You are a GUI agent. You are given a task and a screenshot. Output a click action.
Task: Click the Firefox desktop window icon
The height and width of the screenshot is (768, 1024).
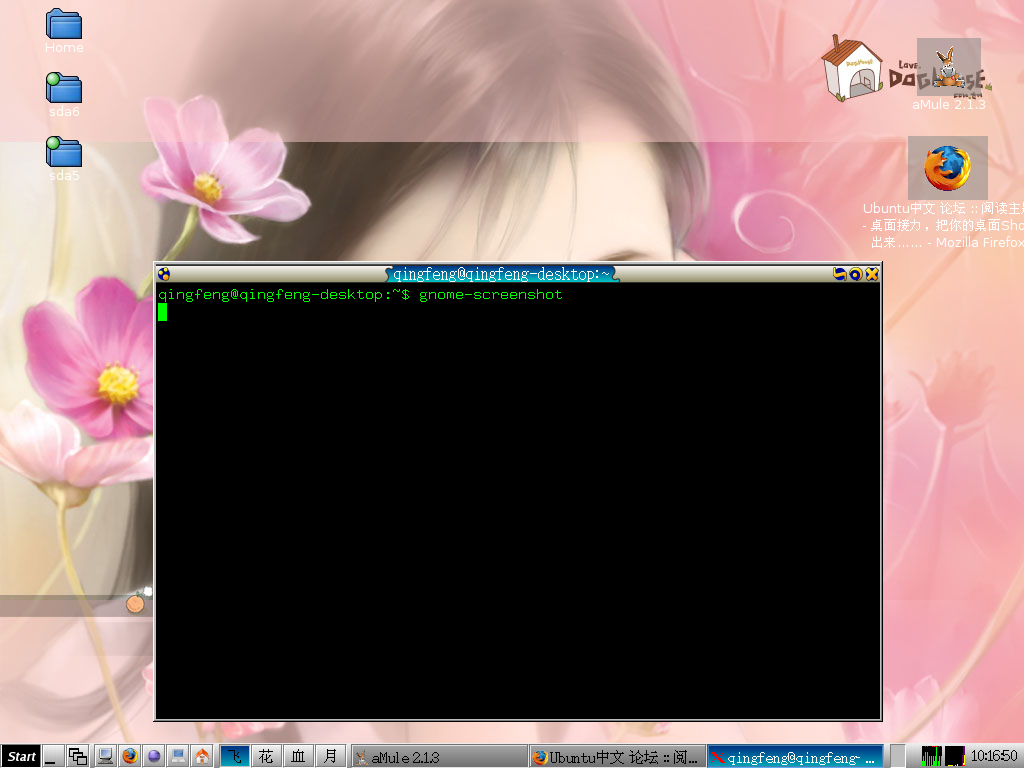(x=947, y=168)
